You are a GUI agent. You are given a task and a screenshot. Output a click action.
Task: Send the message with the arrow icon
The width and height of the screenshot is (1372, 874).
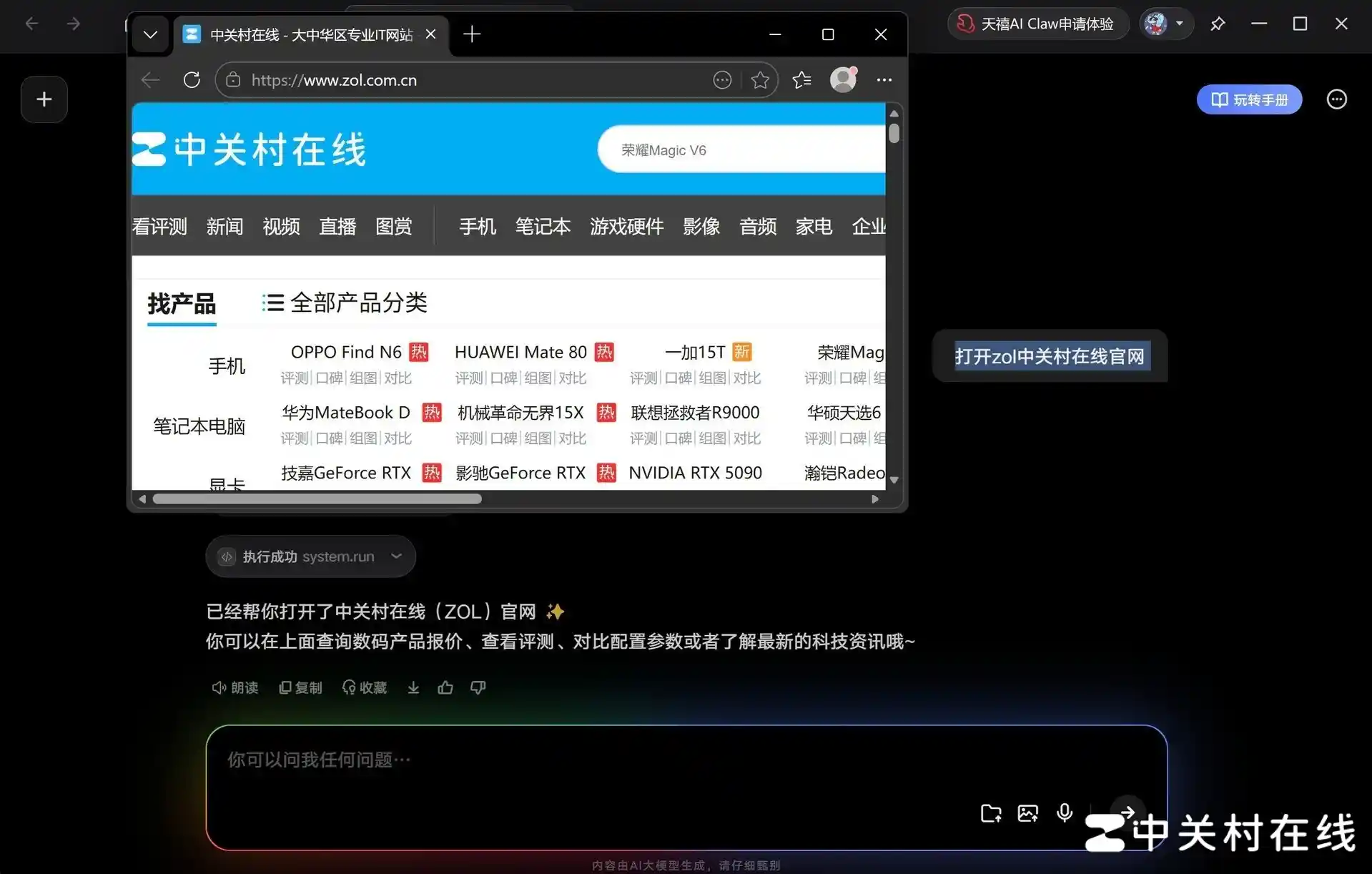pos(1127,812)
